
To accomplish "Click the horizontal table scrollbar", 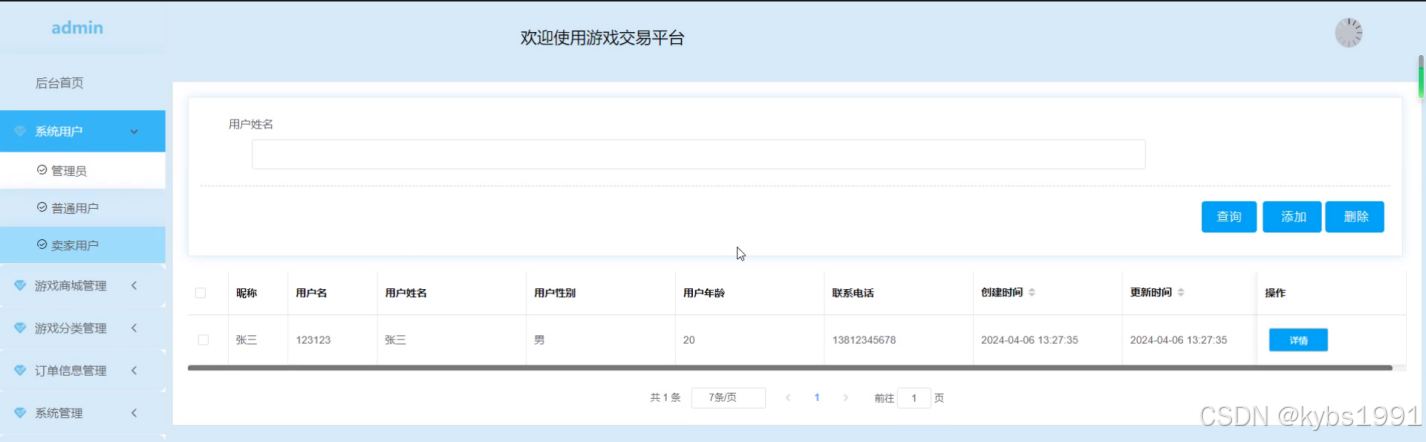I will click(x=789, y=368).
